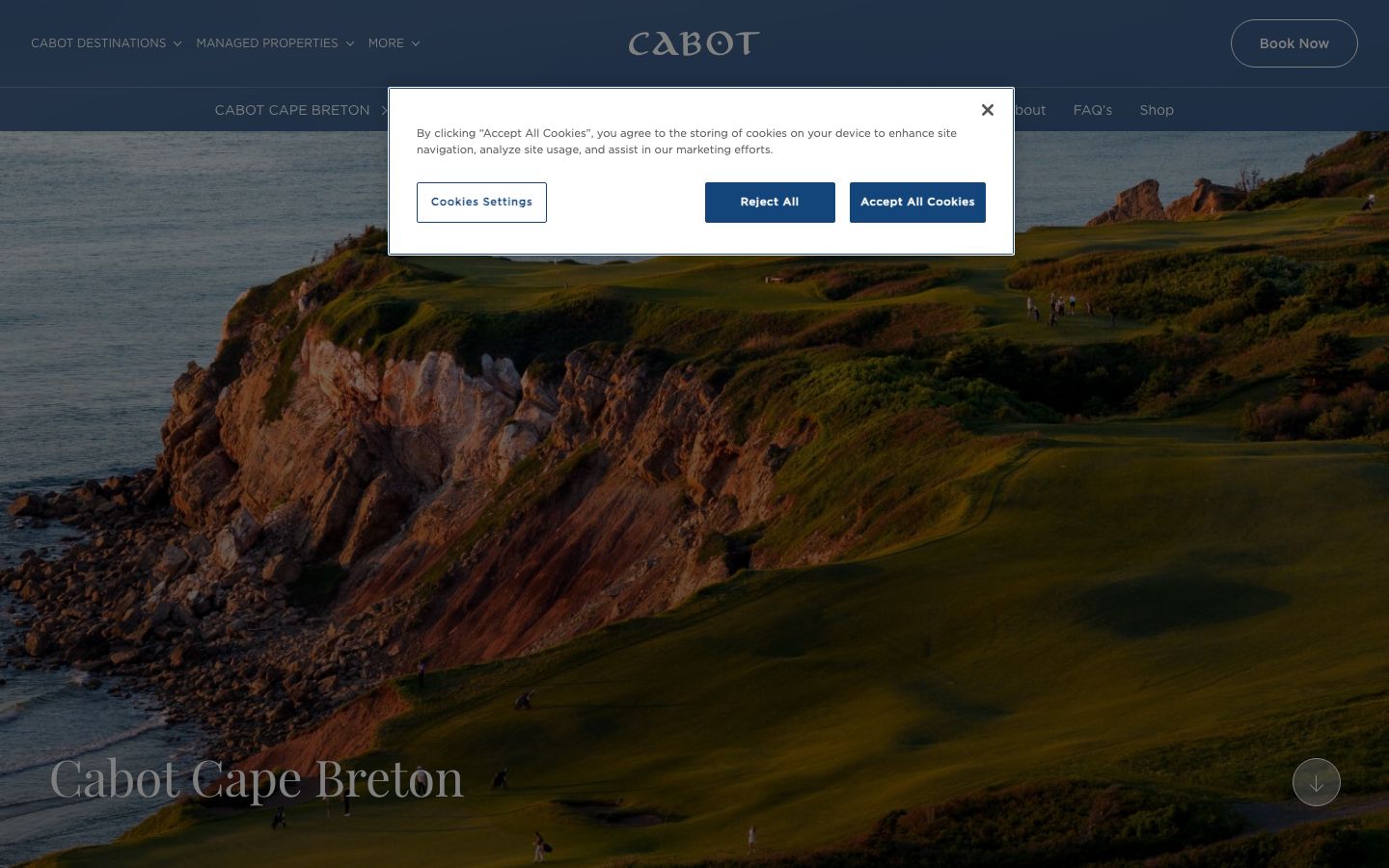Open the More menu
Image resolution: width=1389 pixels, height=868 pixels.
point(394,43)
